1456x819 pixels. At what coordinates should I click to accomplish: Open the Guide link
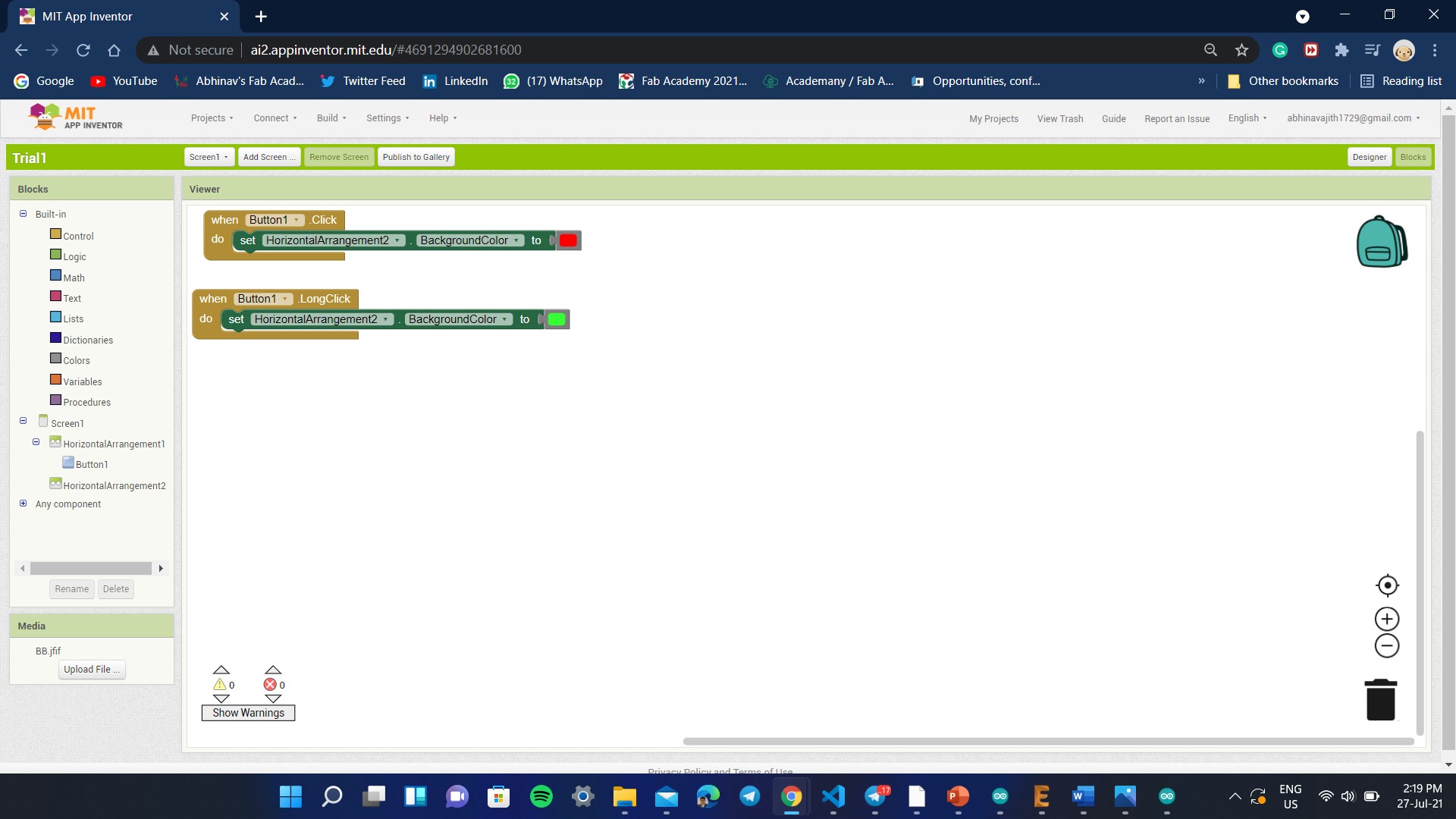[x=1113, y=119]
